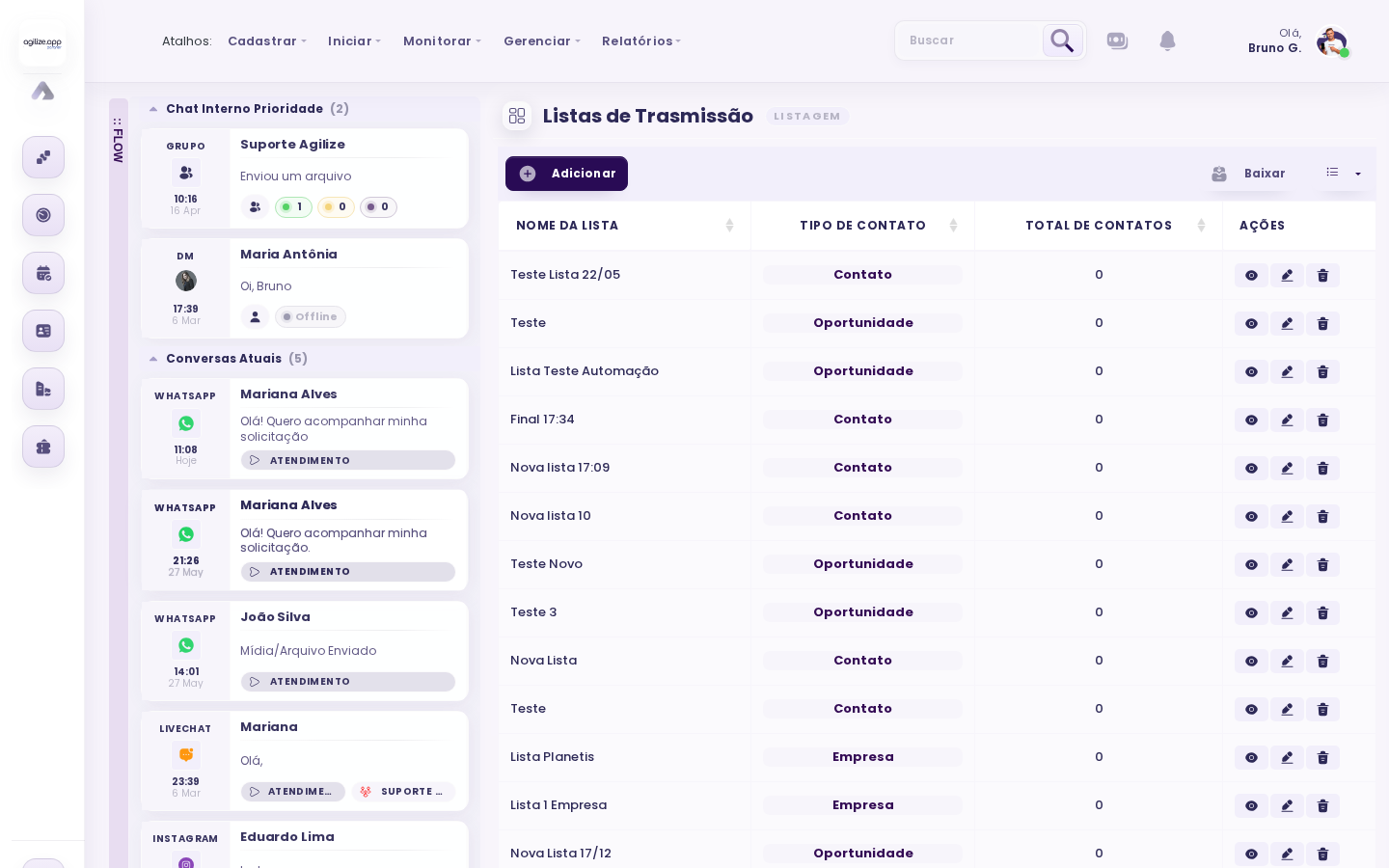Screen dimensions: 1389x868
Task: Open the buildings/company sidebar icon
Action: coord(43,389)
